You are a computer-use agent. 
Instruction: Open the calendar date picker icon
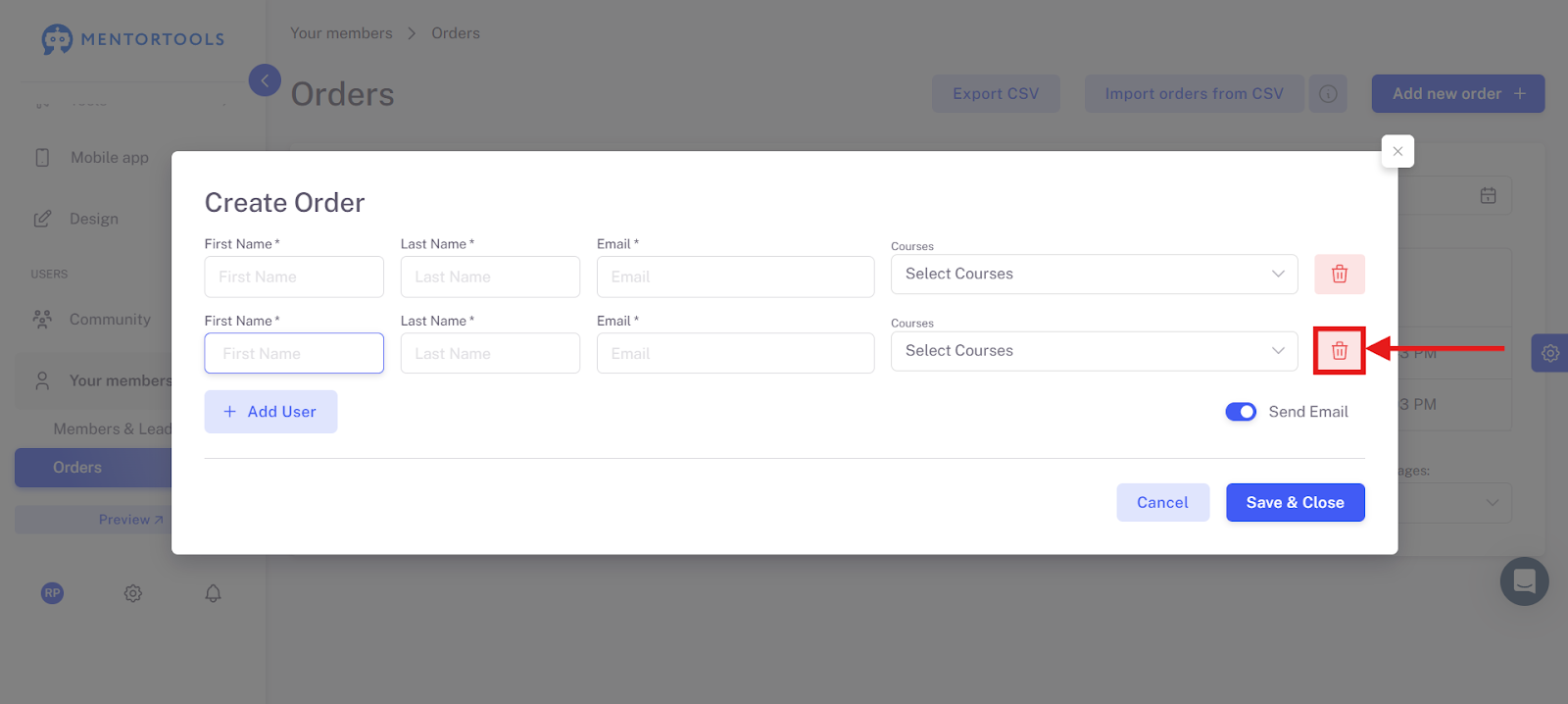pos(1488,195)
